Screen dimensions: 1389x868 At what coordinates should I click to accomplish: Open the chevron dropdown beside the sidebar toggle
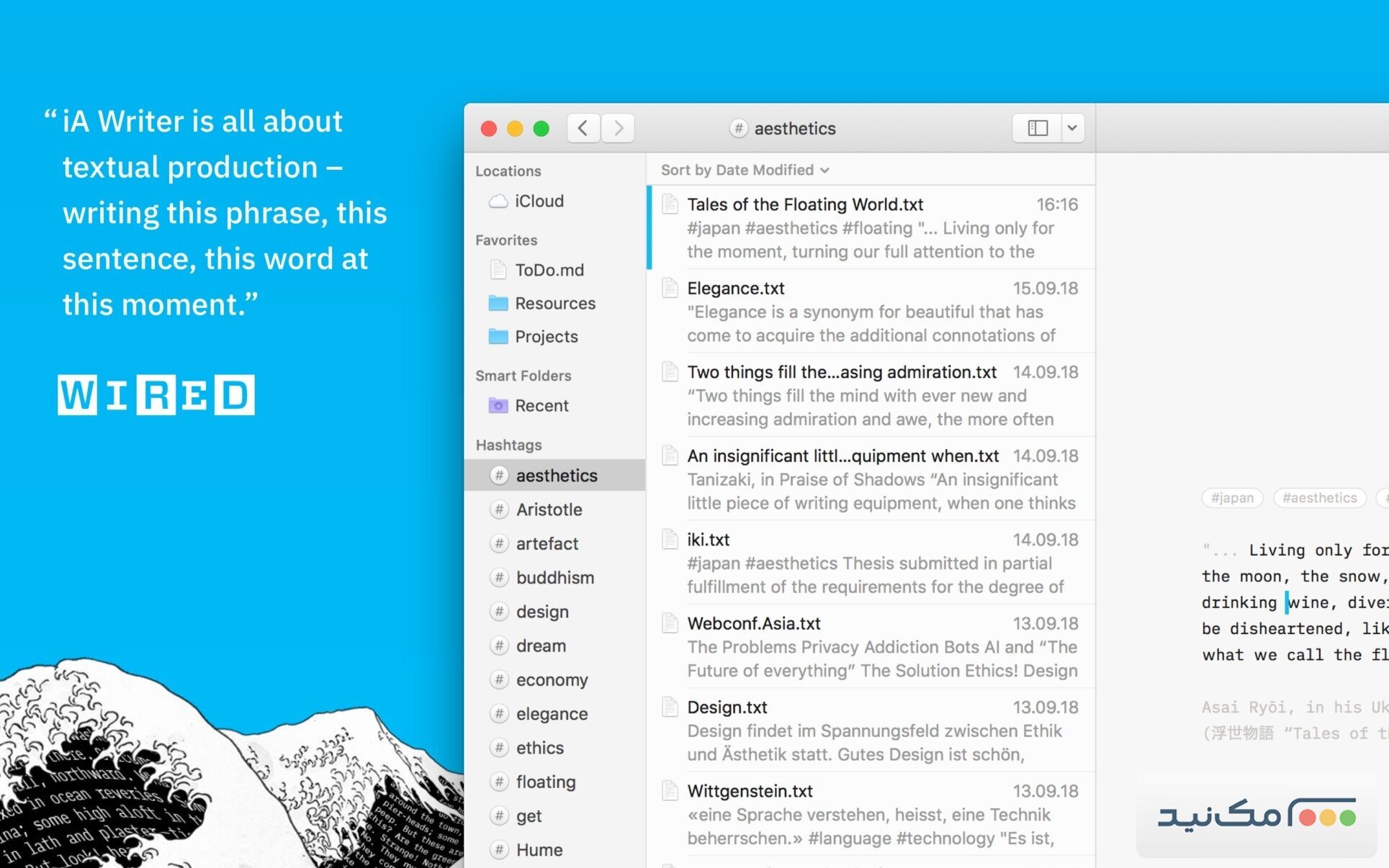1072,127
